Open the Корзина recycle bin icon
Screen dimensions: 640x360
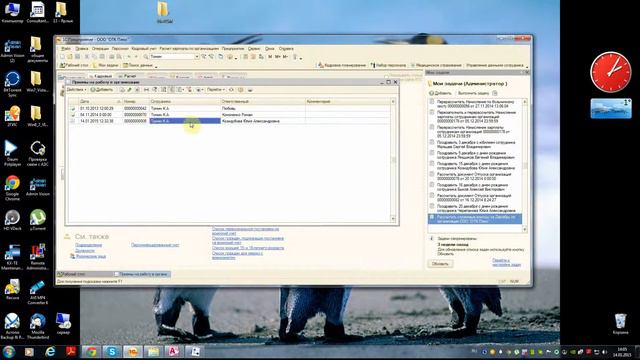pyautogui.click(x=620, y=323)
